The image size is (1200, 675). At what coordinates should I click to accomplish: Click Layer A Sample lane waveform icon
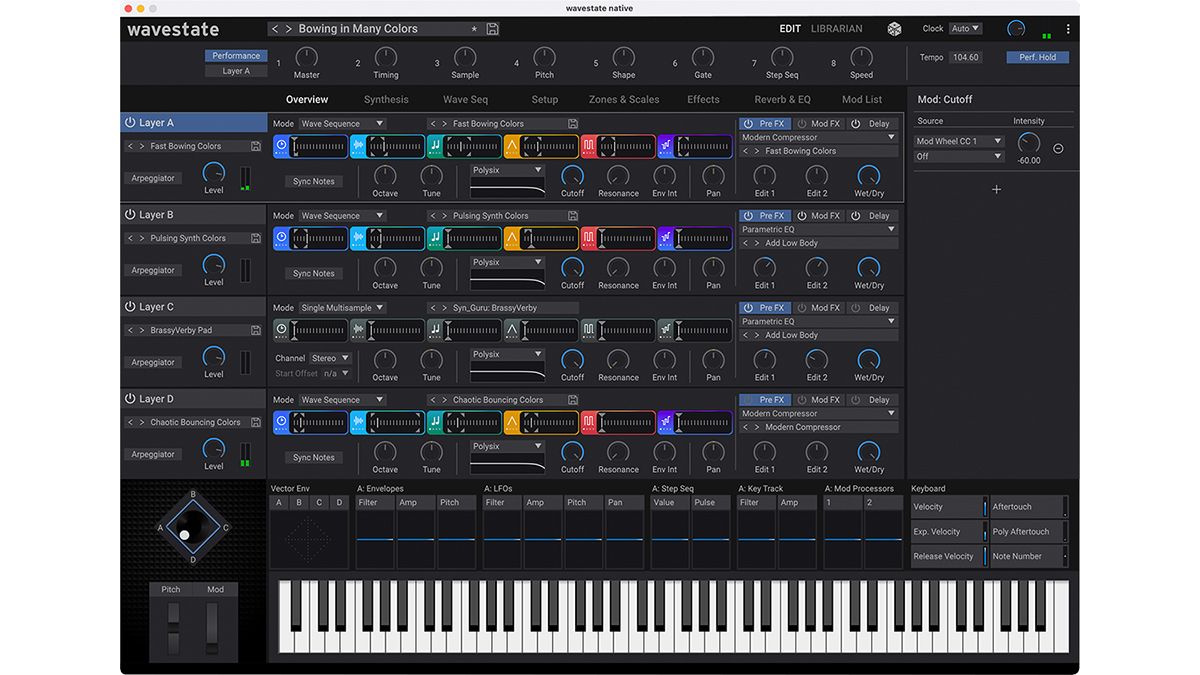(x=358, y=146)
